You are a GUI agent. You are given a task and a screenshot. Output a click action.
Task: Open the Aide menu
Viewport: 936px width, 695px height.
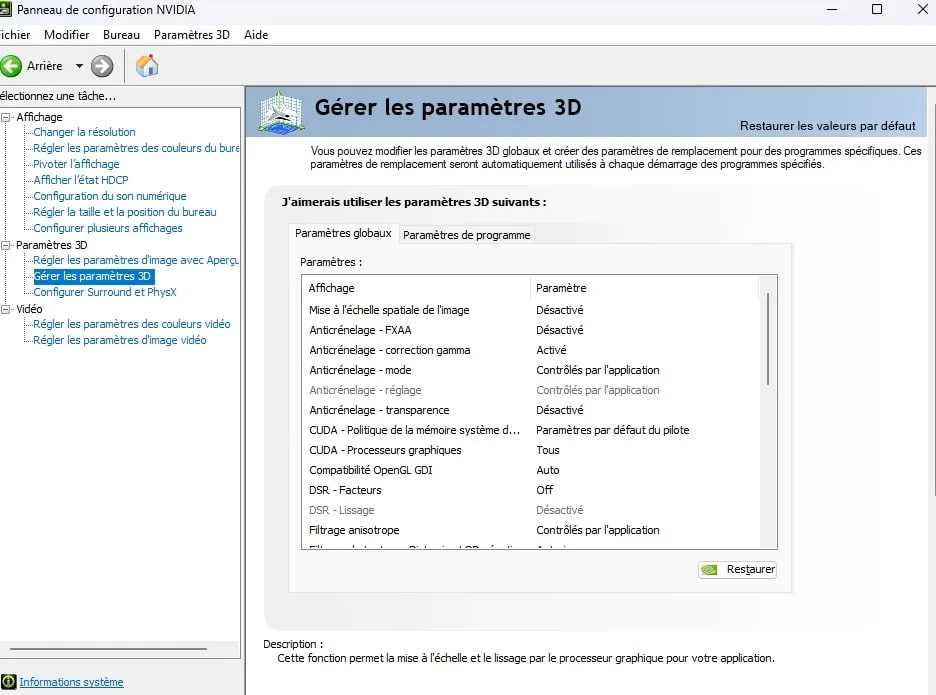pyautogui.click(x=256, y=35)
